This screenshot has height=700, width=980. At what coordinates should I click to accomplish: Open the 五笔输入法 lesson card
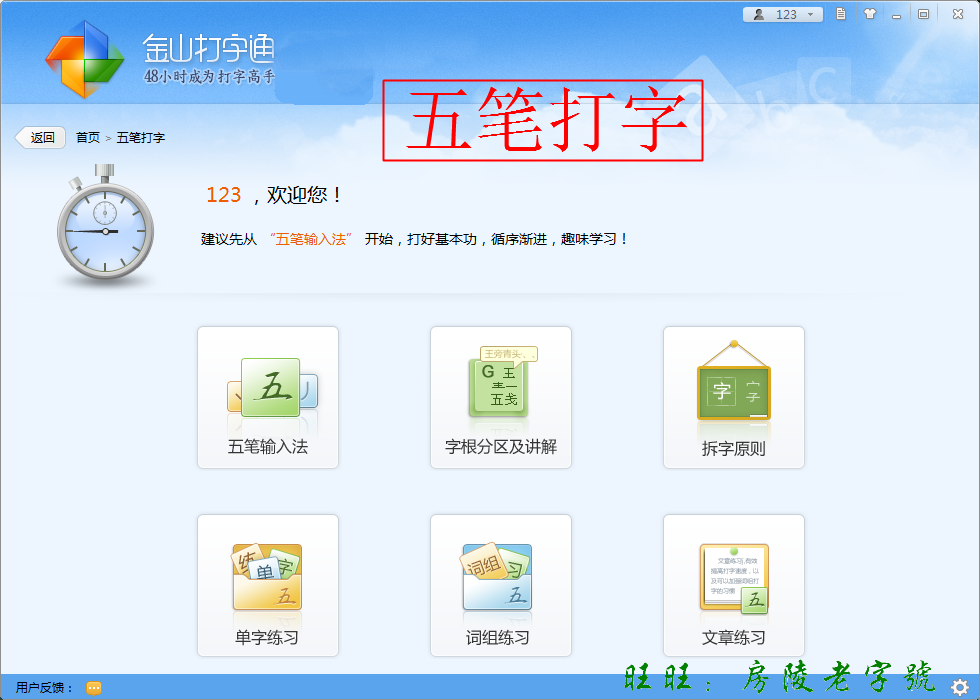[268, 397]
